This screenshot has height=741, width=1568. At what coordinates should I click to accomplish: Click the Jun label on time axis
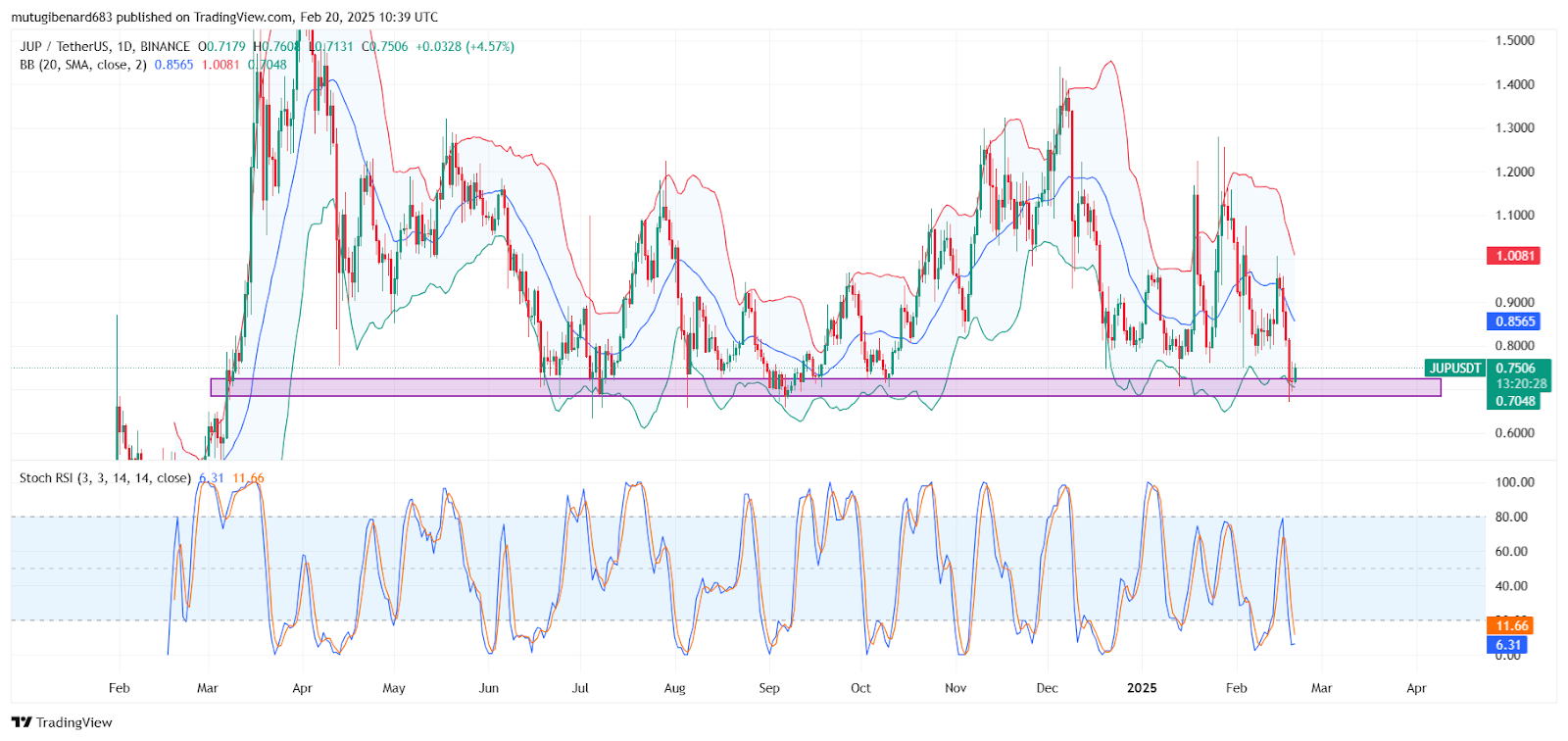[489, 688]
